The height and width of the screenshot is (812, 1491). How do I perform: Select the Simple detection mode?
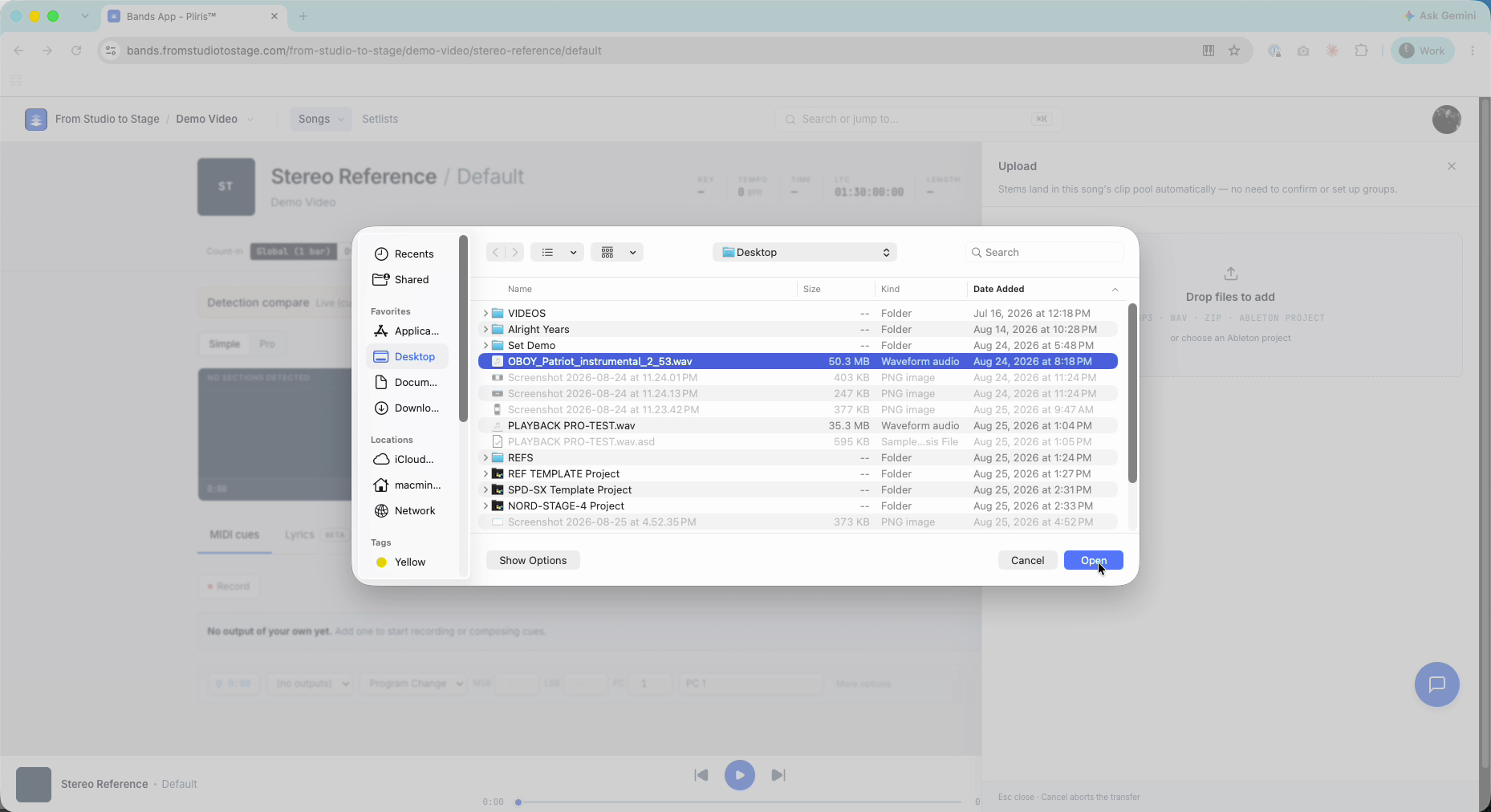tap(224, 343)
